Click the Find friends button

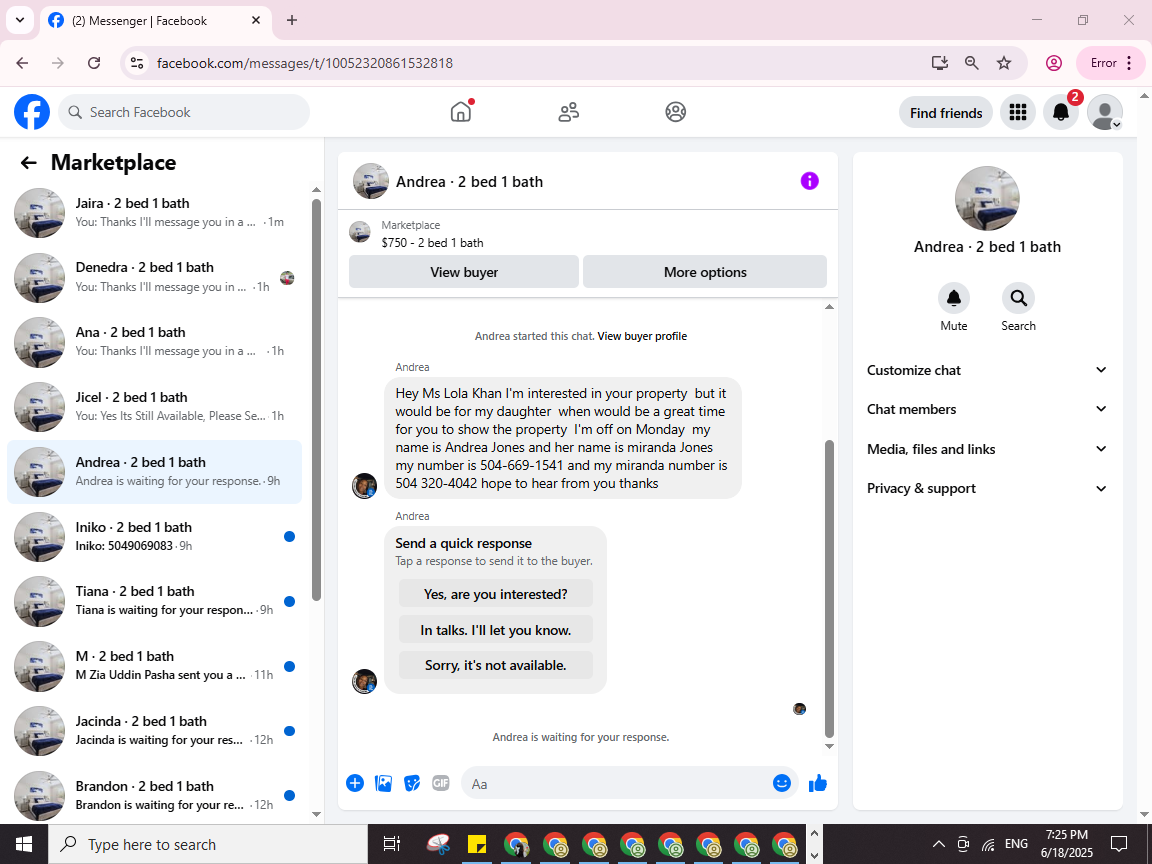[x=946, y=112]
